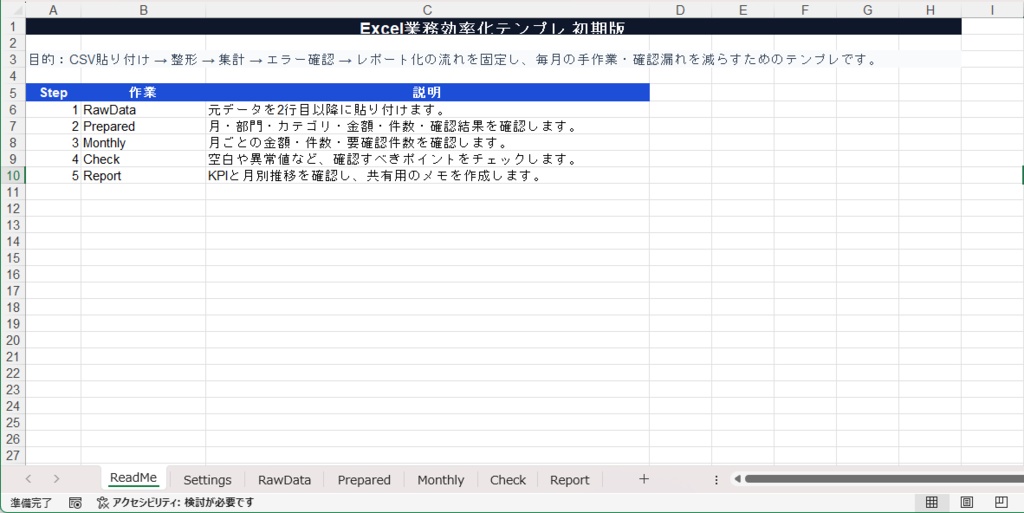Click the title cell Excel業務効率化テンプレ
Image resolution: width=1024 pixels, height=513 pixels.
pyautogui.click(x=493, y=27)
